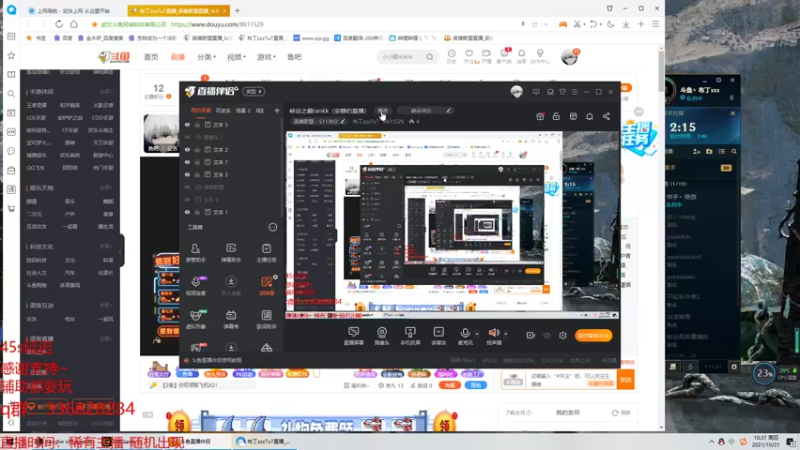
Task: Hide the 文本 2 source layer
Action: [187, 149]
